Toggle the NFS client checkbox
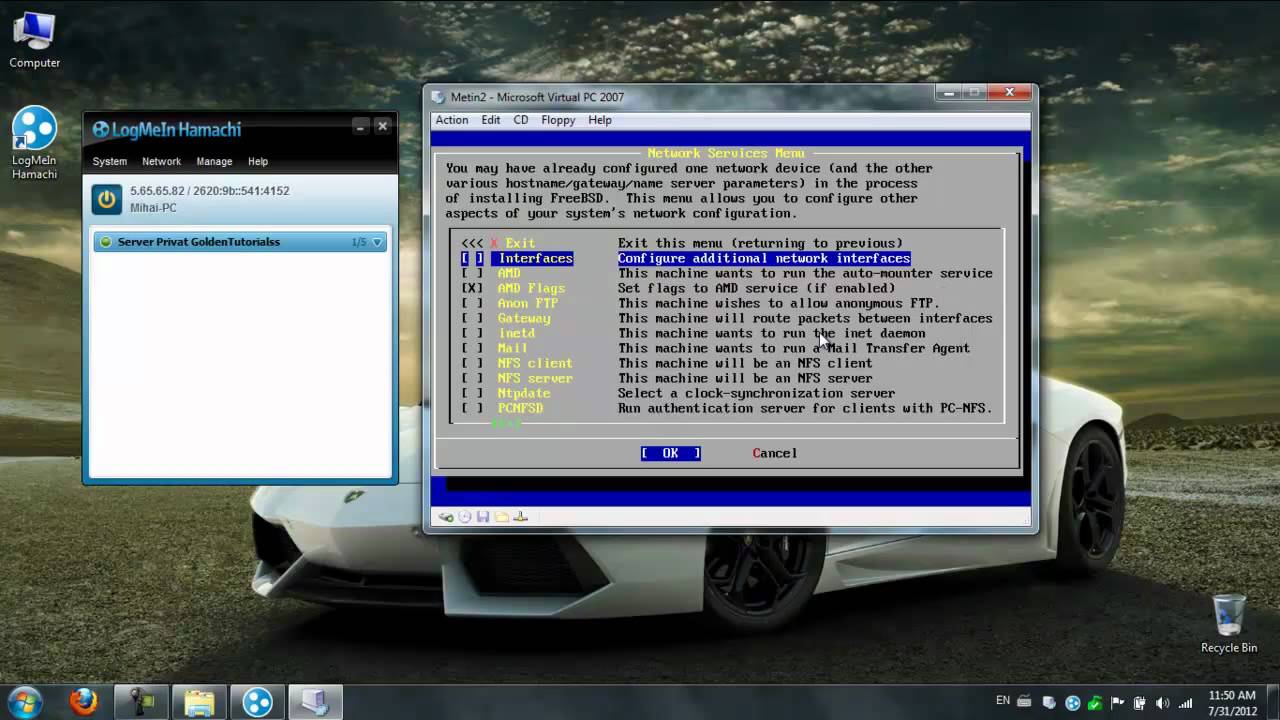Image resolution: width=1280 pixels, height=720 pixels. (472, 363)
